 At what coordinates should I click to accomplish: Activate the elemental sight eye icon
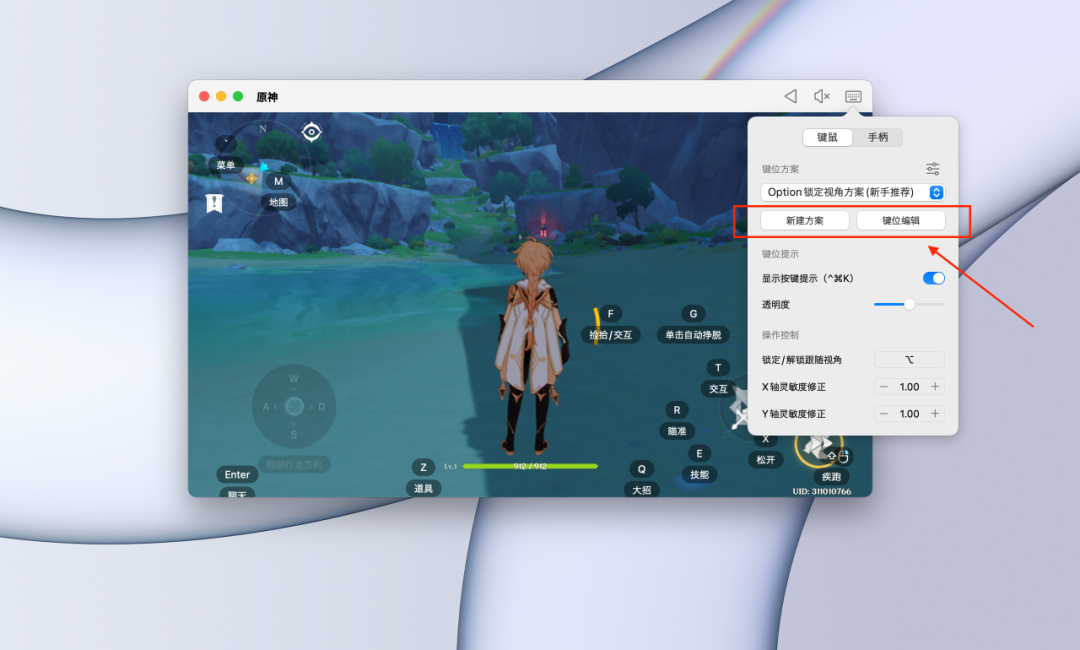coord(311,132)
